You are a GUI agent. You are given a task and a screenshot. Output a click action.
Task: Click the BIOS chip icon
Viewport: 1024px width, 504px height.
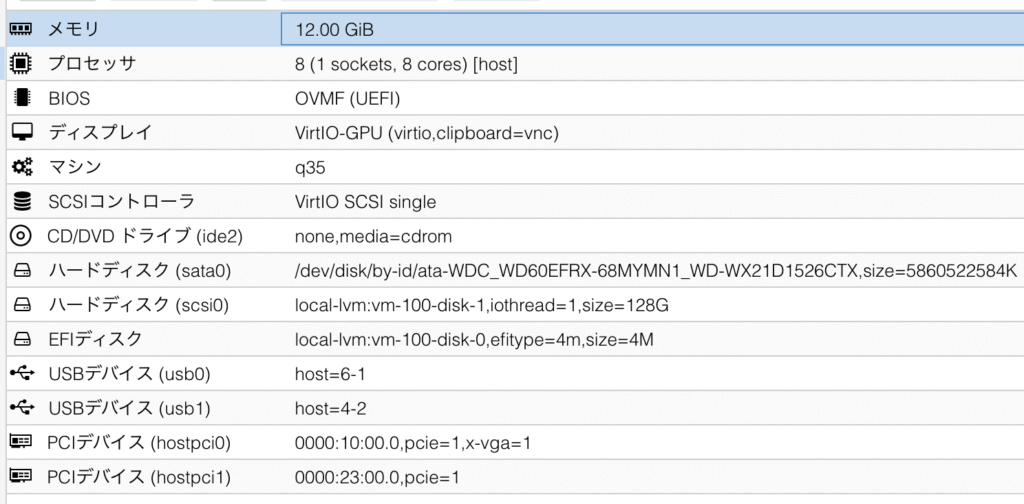pyautogui.click(x=20, y=99)
